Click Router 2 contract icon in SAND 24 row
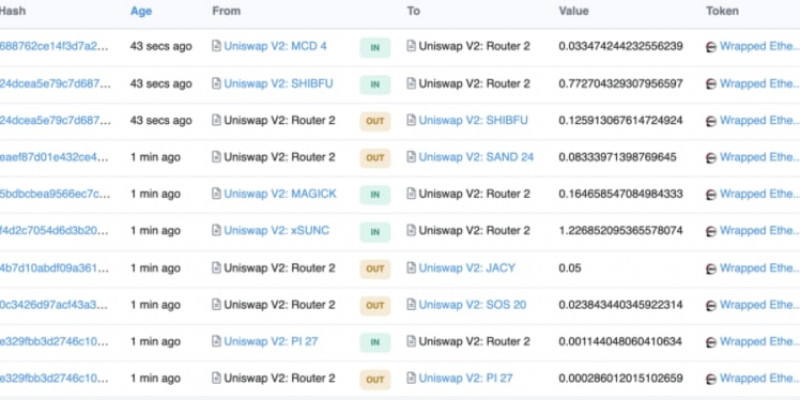 click(x=216, y=157)
